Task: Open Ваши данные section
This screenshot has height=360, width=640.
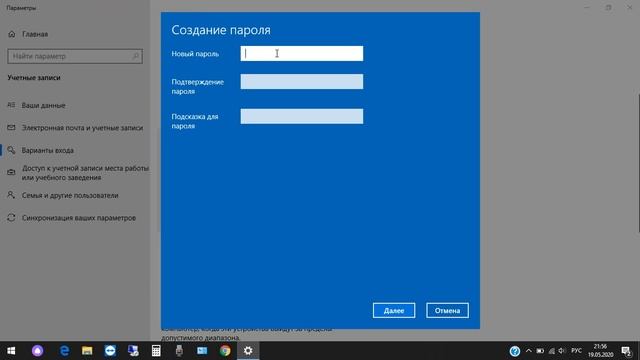Action: [x=44, y=105]
